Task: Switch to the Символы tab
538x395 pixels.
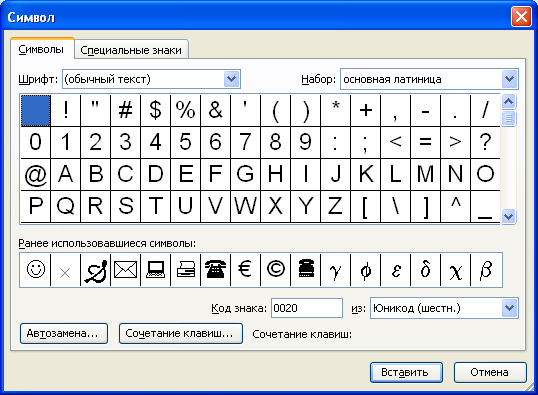Action: click(x=41, y=49)
